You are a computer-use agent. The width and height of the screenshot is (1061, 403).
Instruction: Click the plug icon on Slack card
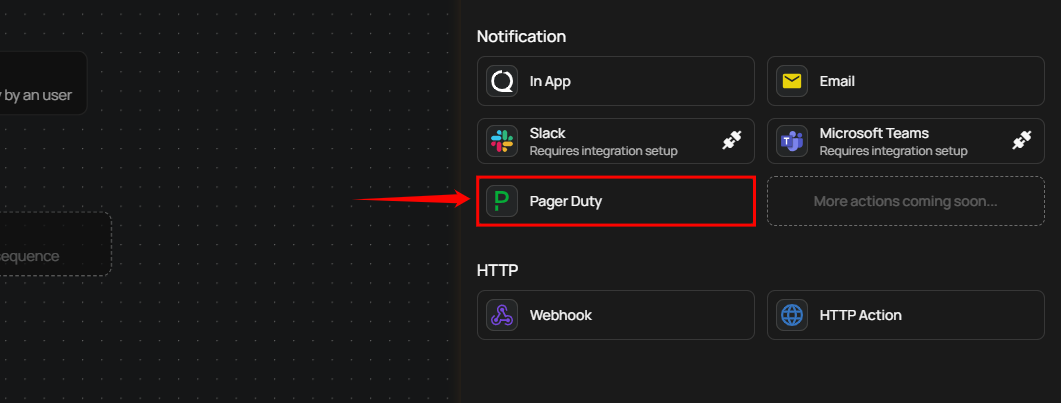731,140
